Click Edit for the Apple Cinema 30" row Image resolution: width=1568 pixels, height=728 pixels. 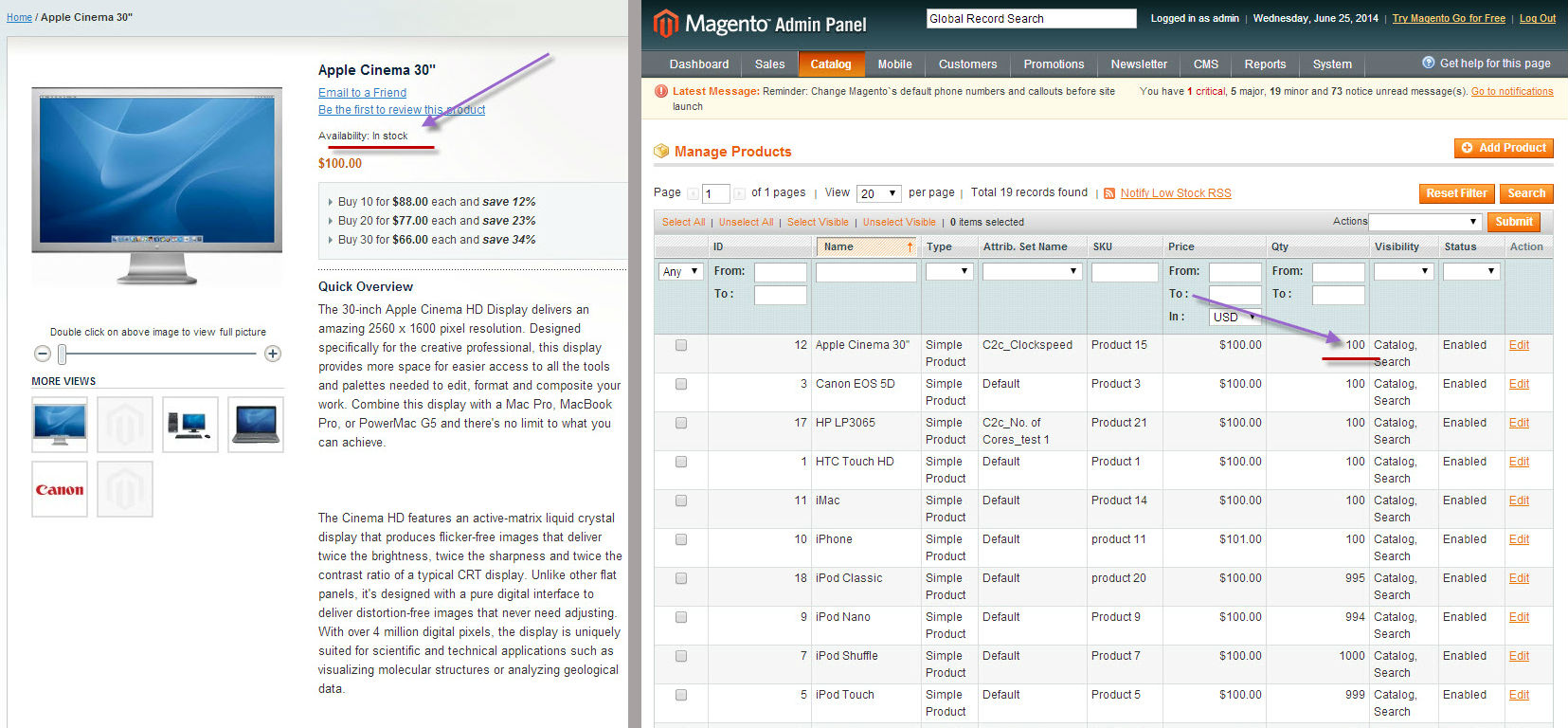coord(1519,345)
